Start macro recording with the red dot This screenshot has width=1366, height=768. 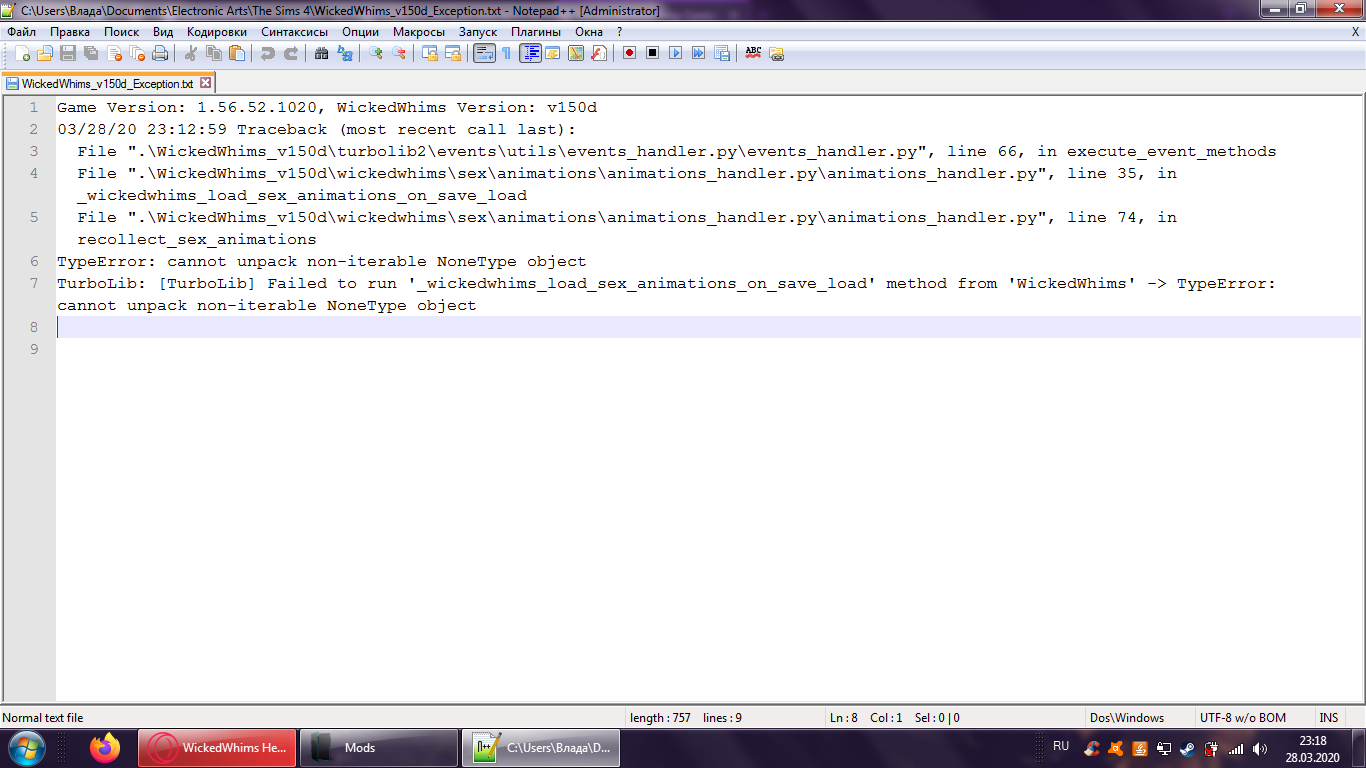(629, 53)
